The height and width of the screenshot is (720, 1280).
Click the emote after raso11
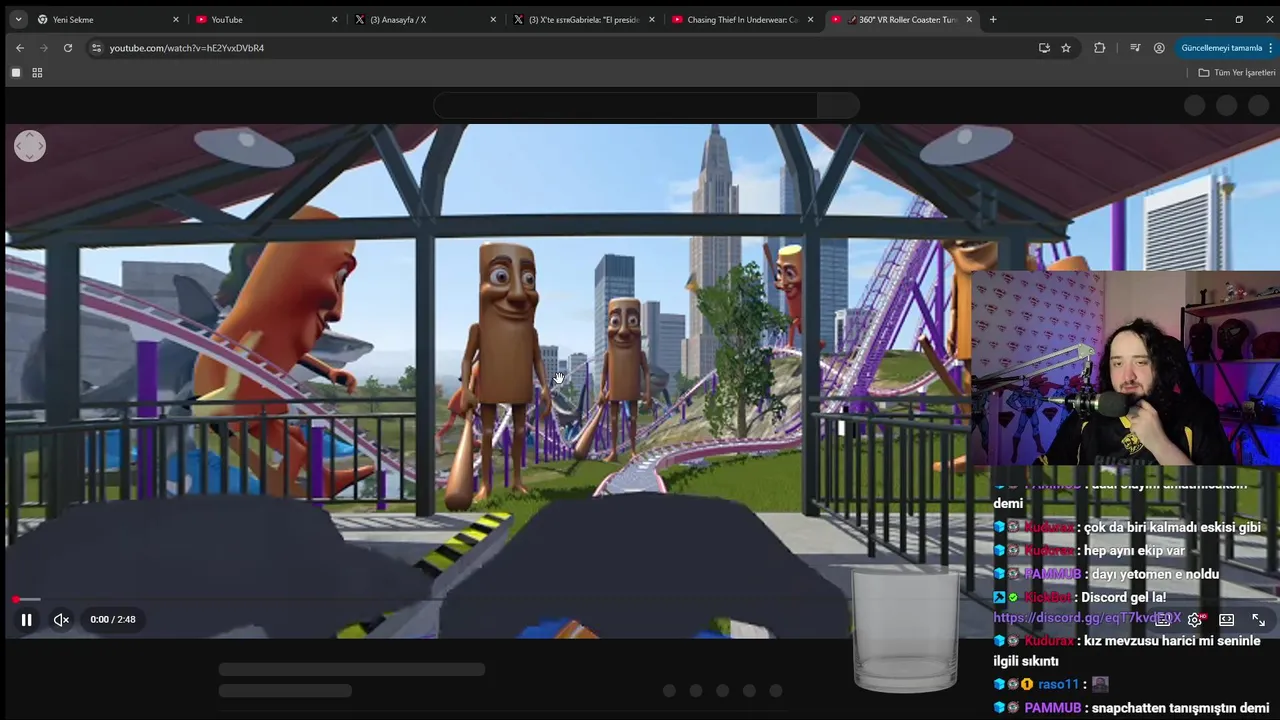tap(1100, 684)
